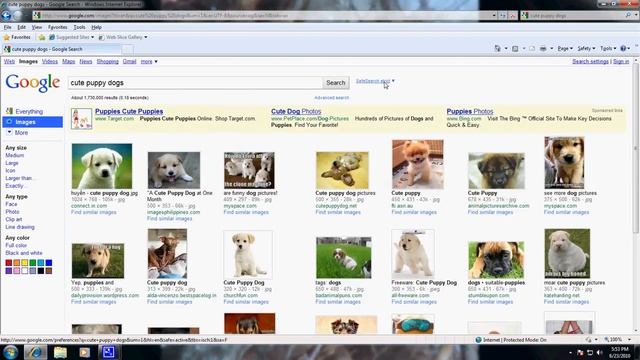This screenshot has width=640, height=360.
Task: Select the brown color swatch filter
Action: click(x=49, y=271)
